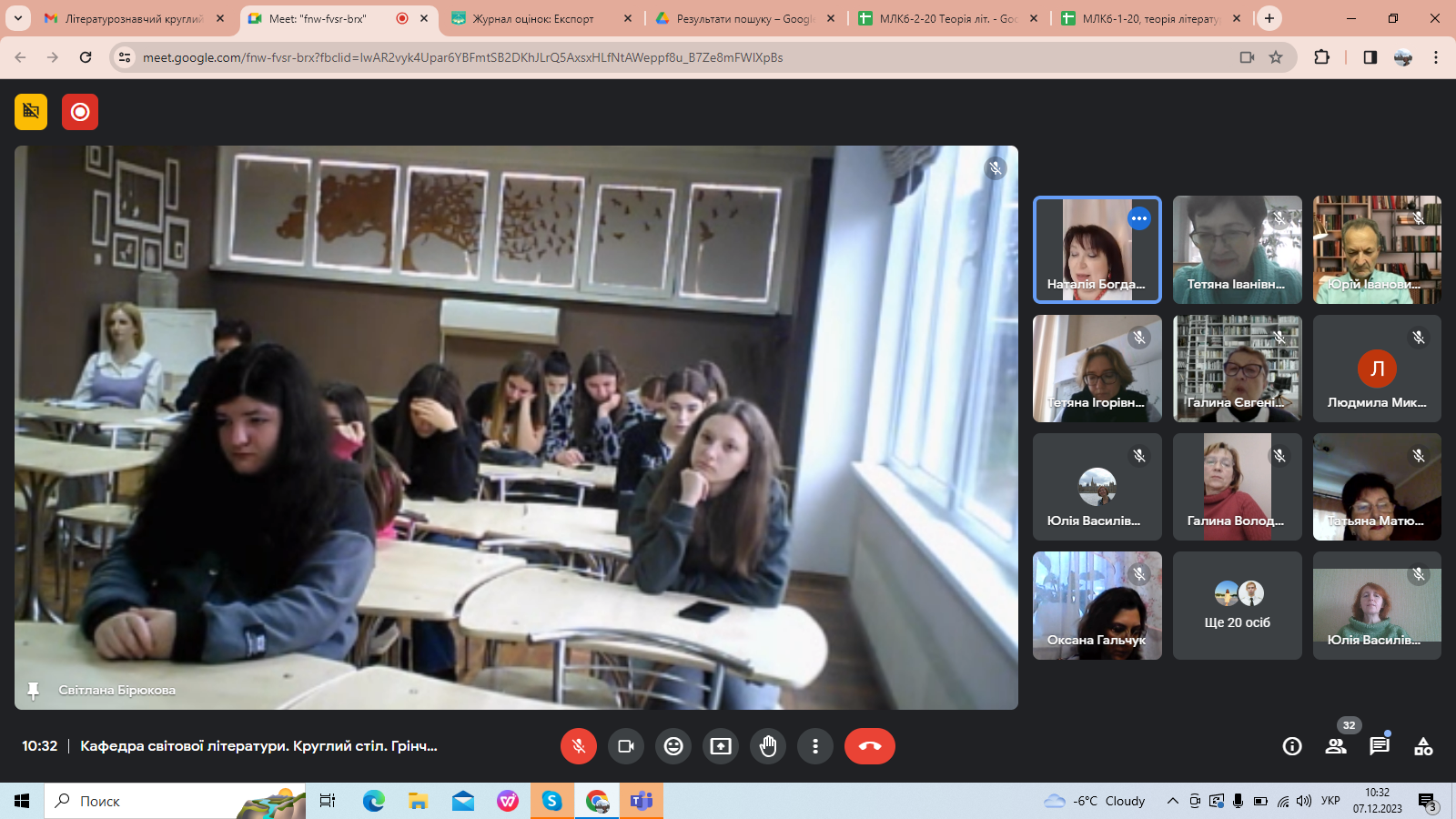Show the participants list
The image size is (1456, 819).
(1336, 746)
